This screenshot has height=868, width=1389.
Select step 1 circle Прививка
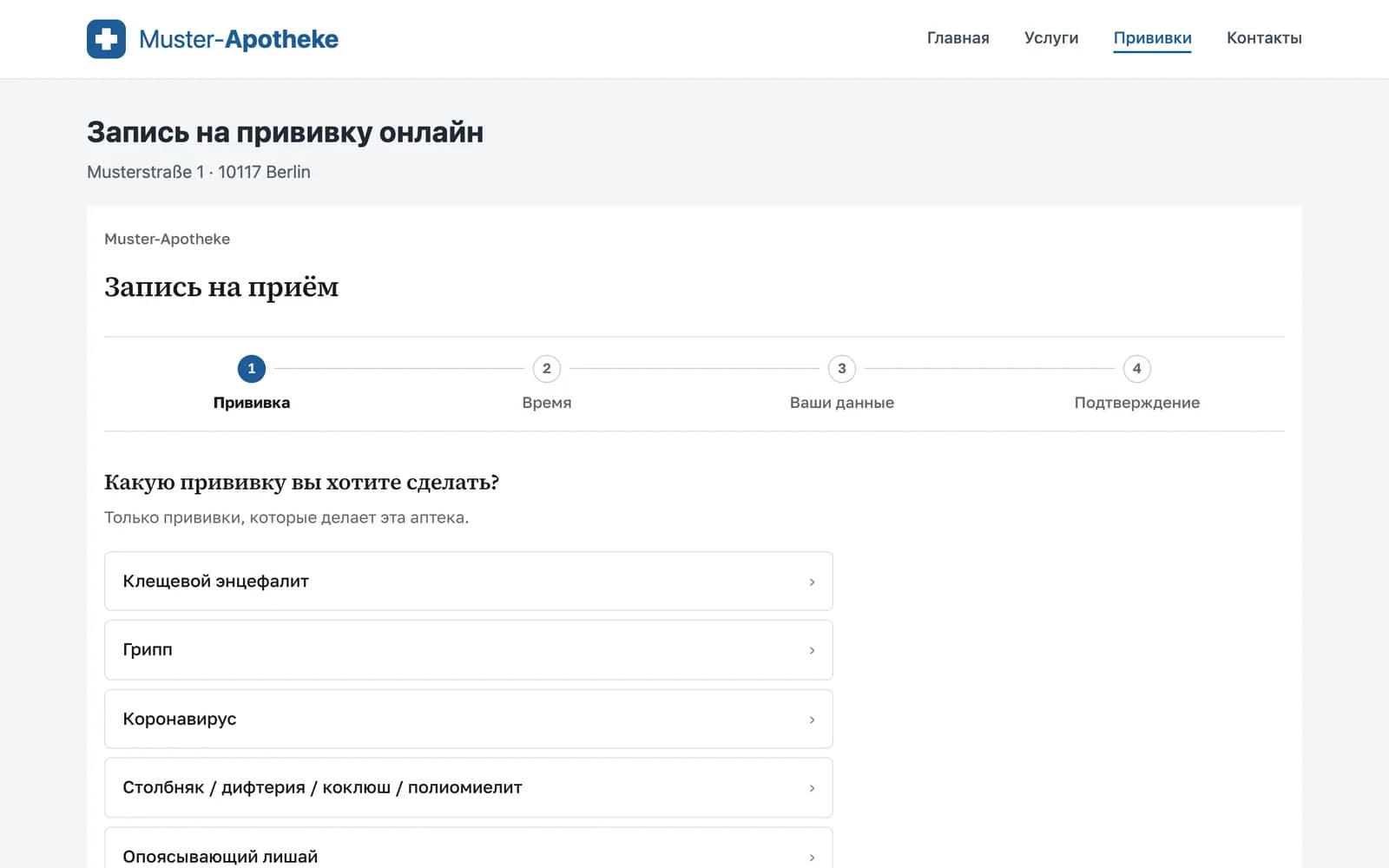click(x=252, y=368)
